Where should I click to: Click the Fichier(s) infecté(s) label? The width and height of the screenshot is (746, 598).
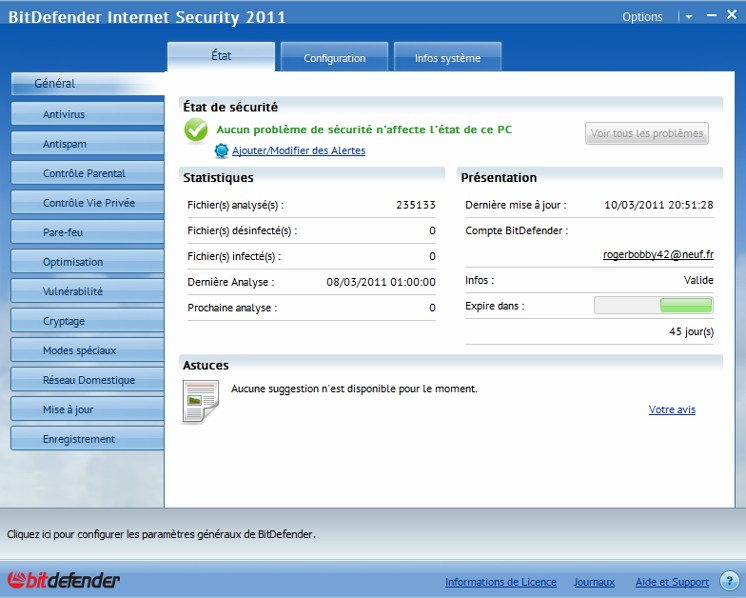point(234,256)
